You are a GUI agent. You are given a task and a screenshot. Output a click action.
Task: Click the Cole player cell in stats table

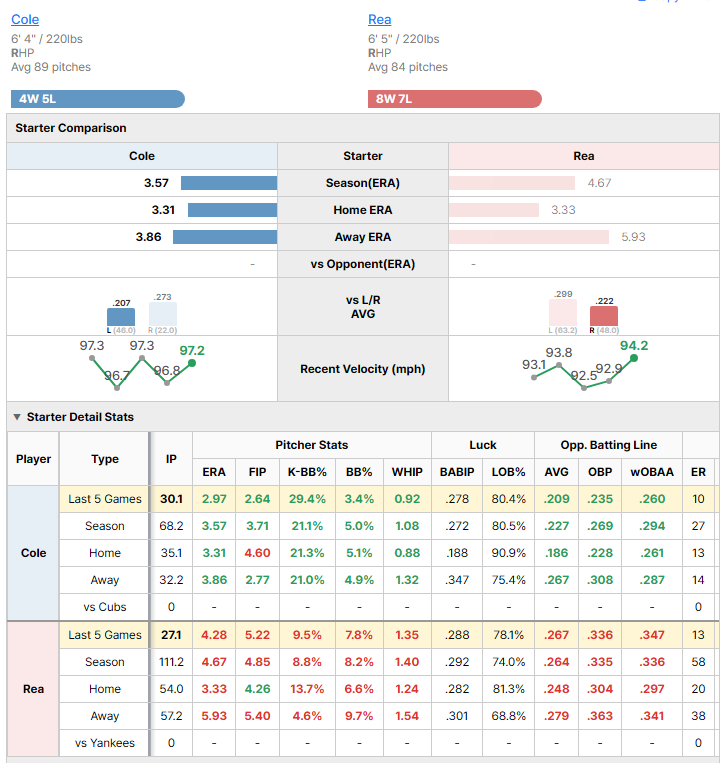click(33, 553)
